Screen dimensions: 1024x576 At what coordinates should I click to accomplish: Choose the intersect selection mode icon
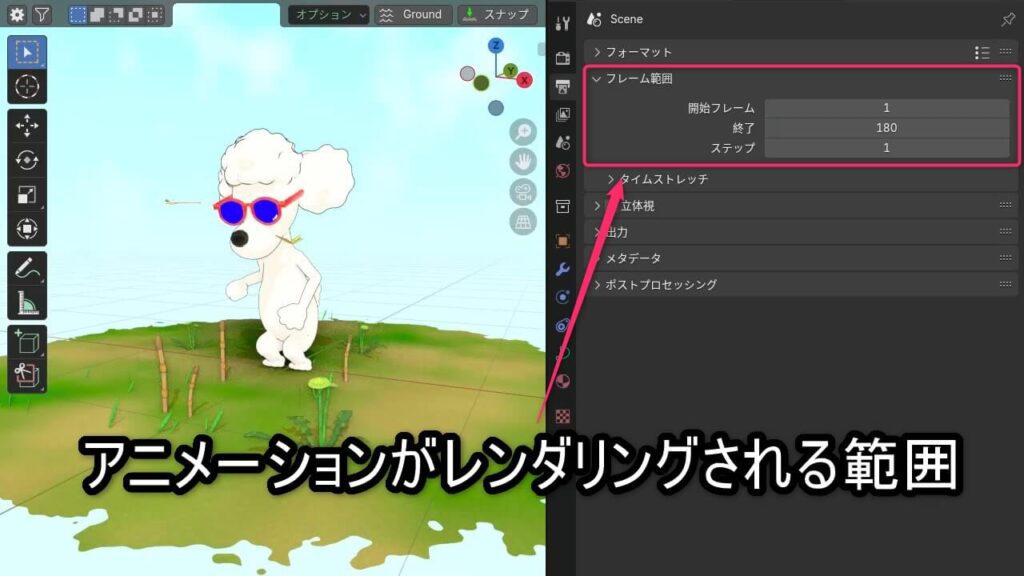(155, 14)
